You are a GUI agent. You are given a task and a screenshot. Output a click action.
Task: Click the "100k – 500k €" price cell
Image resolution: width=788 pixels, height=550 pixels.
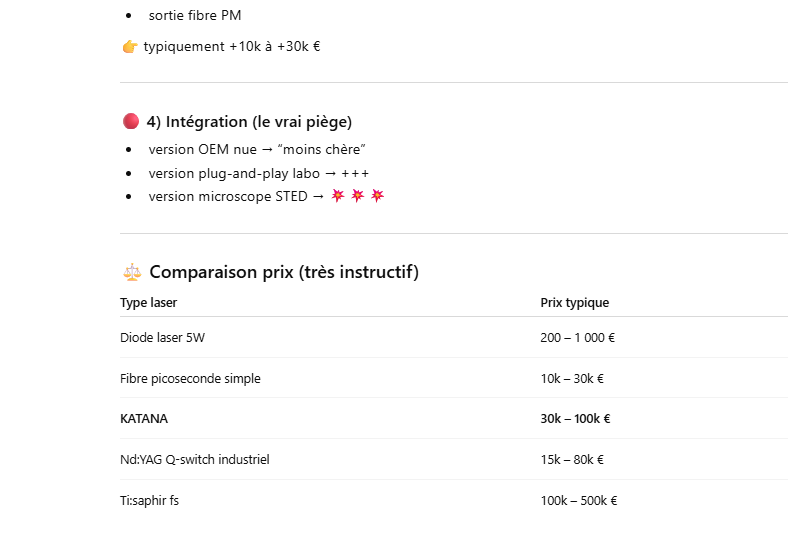[578, 501]
